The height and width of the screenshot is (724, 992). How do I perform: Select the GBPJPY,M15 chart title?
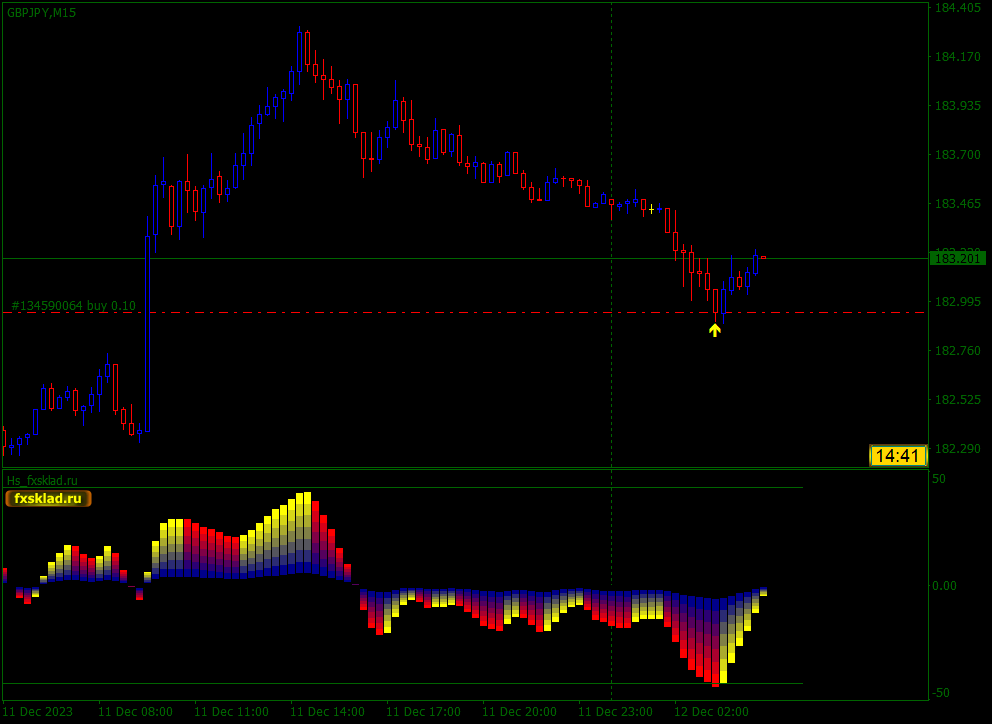click(42, 13)
